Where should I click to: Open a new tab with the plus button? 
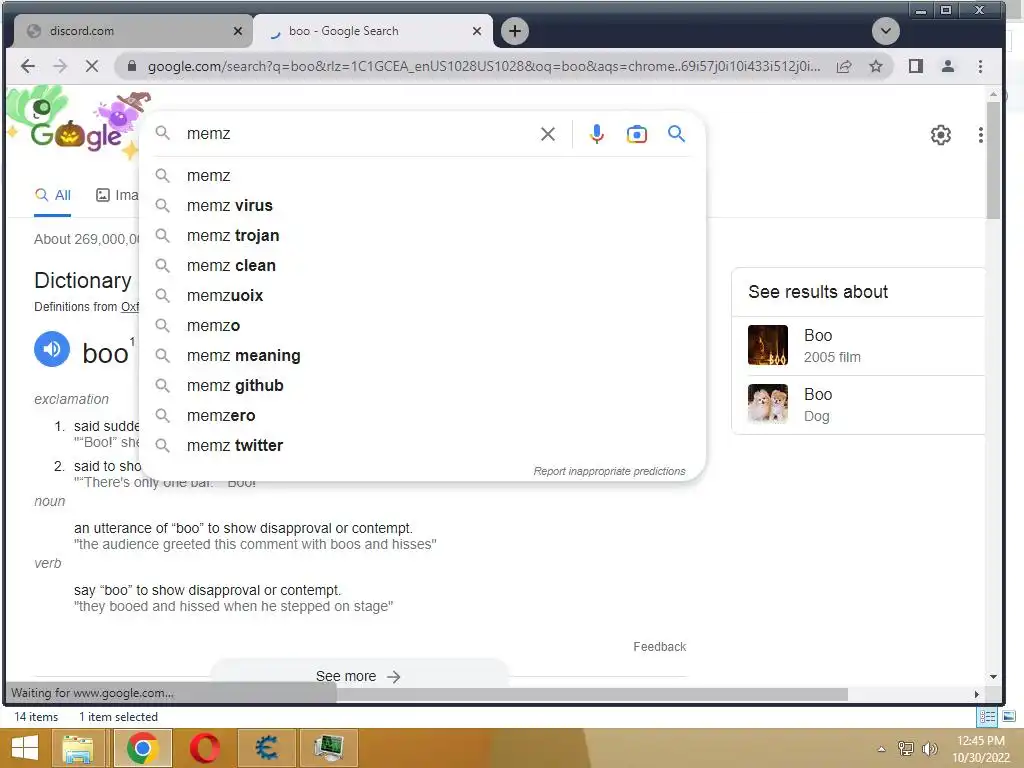(515, 31)
